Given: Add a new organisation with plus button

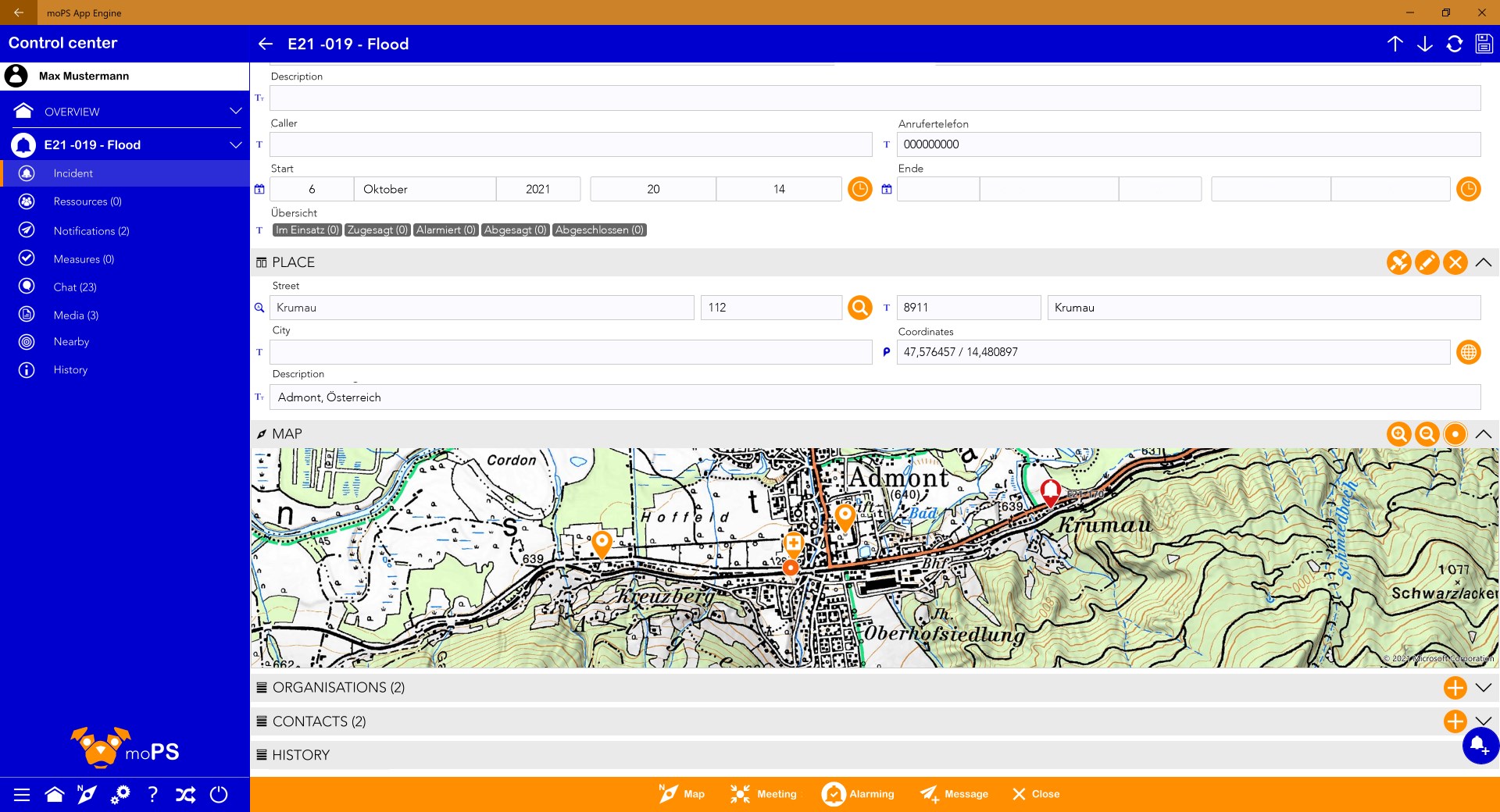Looking at the screenshot, I should (1455, 688).
